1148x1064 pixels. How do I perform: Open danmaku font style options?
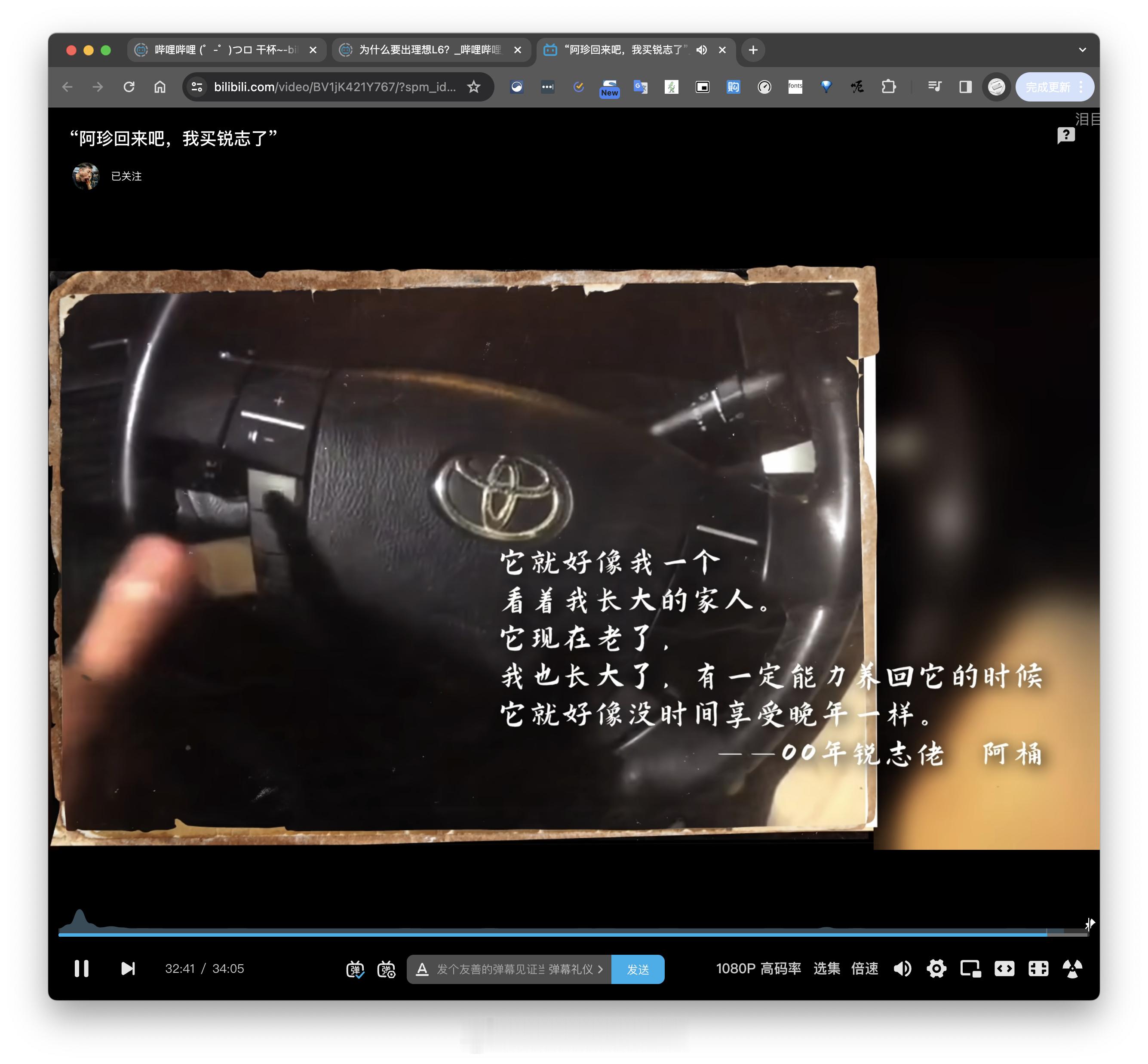coord(422,969)
